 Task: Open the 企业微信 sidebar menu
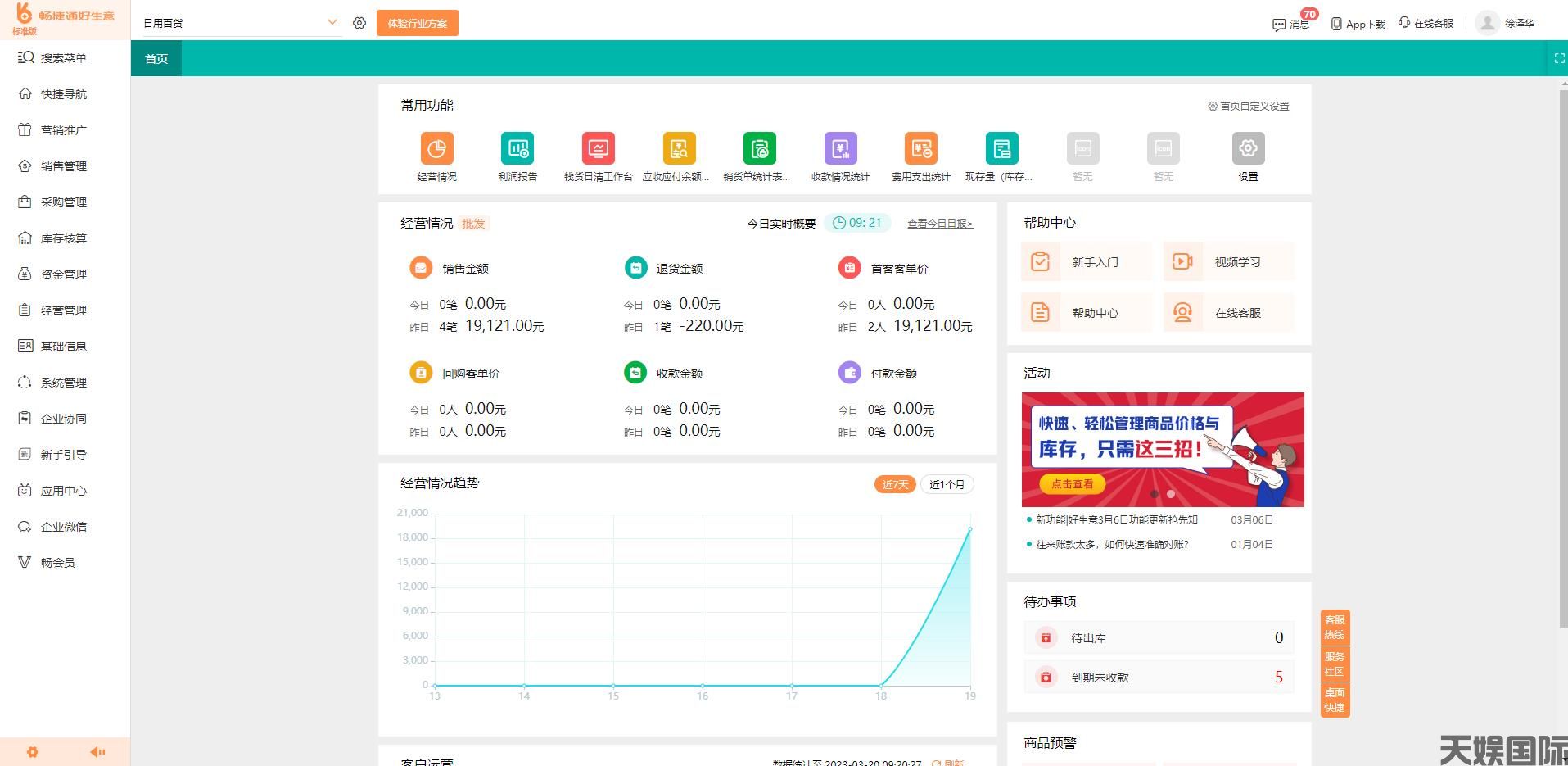pos(65,526)
